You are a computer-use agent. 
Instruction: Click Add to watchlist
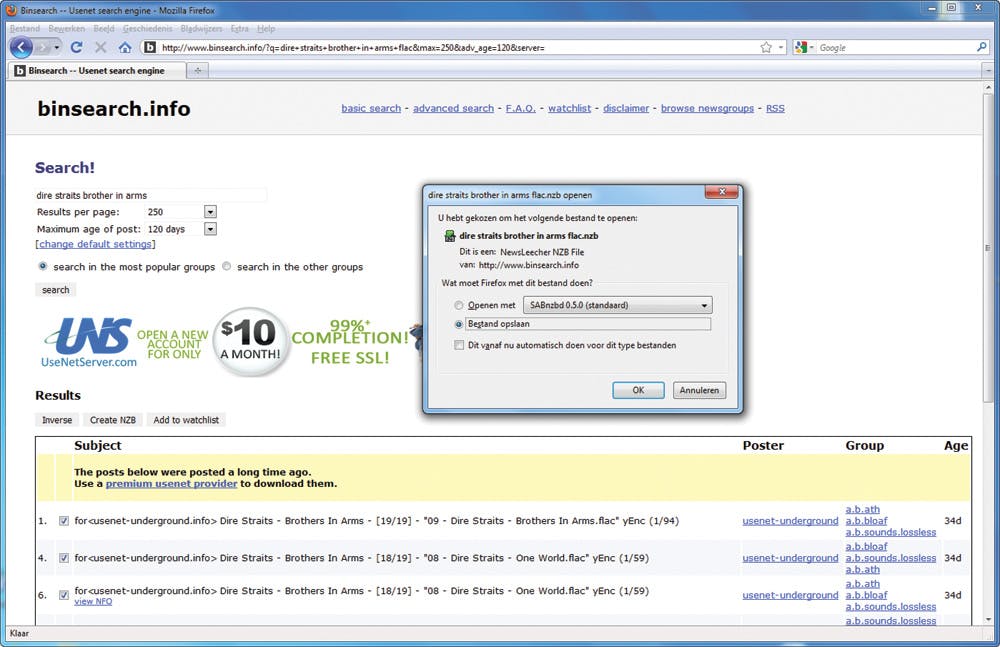click(186, 420)
